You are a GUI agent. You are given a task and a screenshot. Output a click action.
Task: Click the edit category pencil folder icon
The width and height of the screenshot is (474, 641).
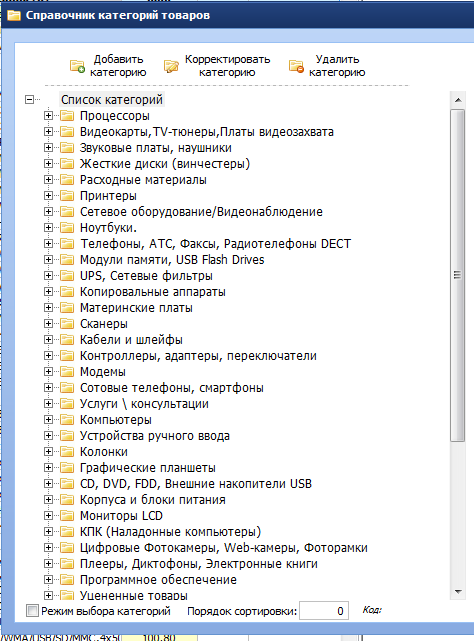click(171, 66)
